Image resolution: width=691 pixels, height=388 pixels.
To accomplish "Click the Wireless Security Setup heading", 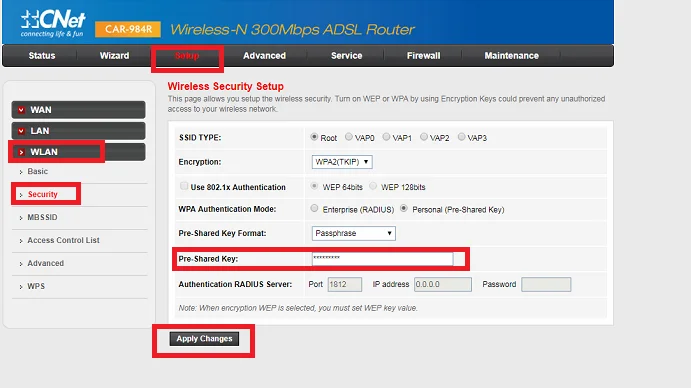I will pos(226,86).
